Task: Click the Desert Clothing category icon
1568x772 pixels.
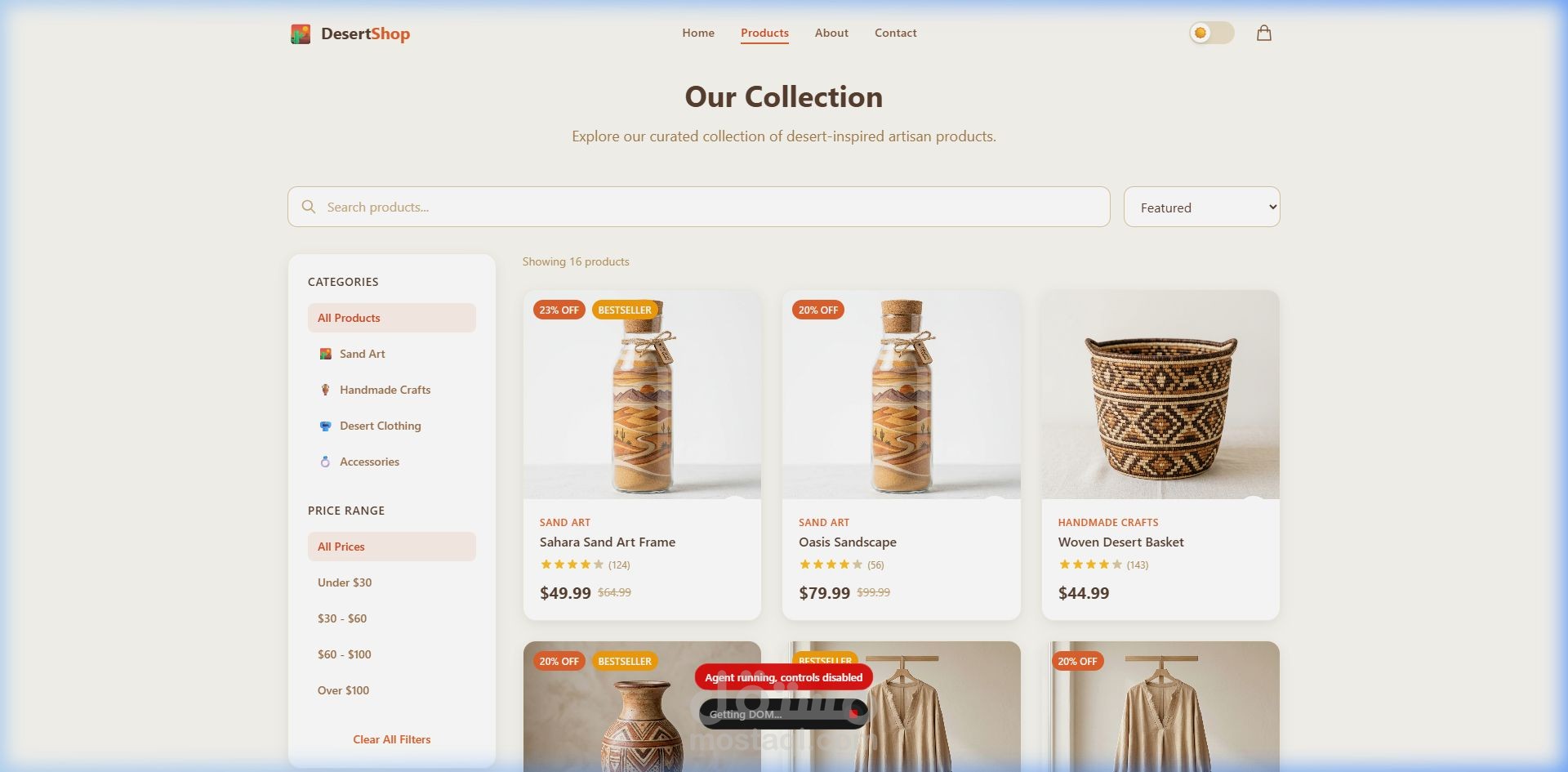Action: coord(325,426)
